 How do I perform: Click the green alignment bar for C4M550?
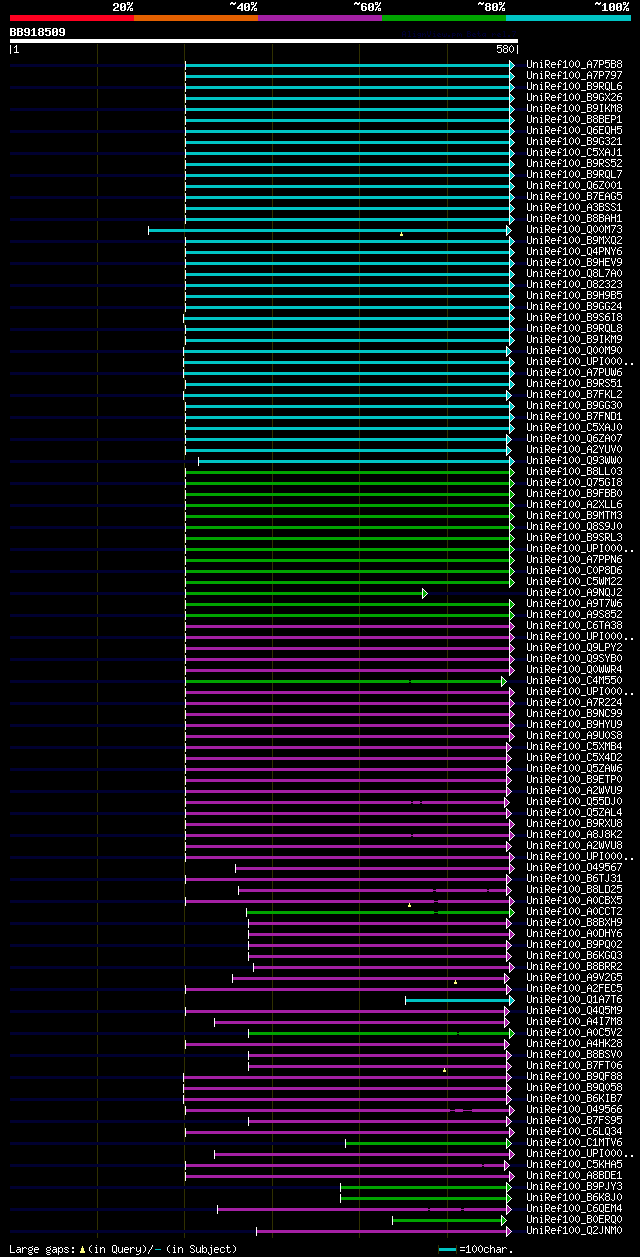click(346, 681)
